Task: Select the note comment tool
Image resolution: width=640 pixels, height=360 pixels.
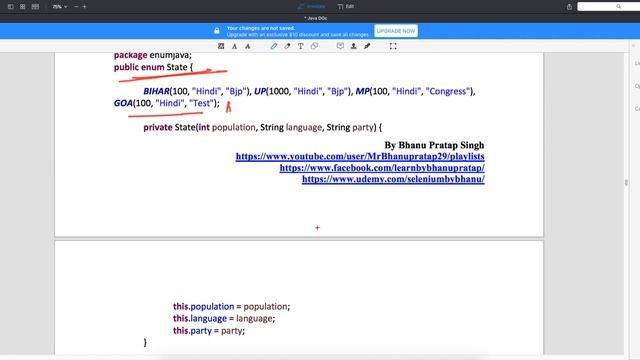Action: [x=340, y=46]
